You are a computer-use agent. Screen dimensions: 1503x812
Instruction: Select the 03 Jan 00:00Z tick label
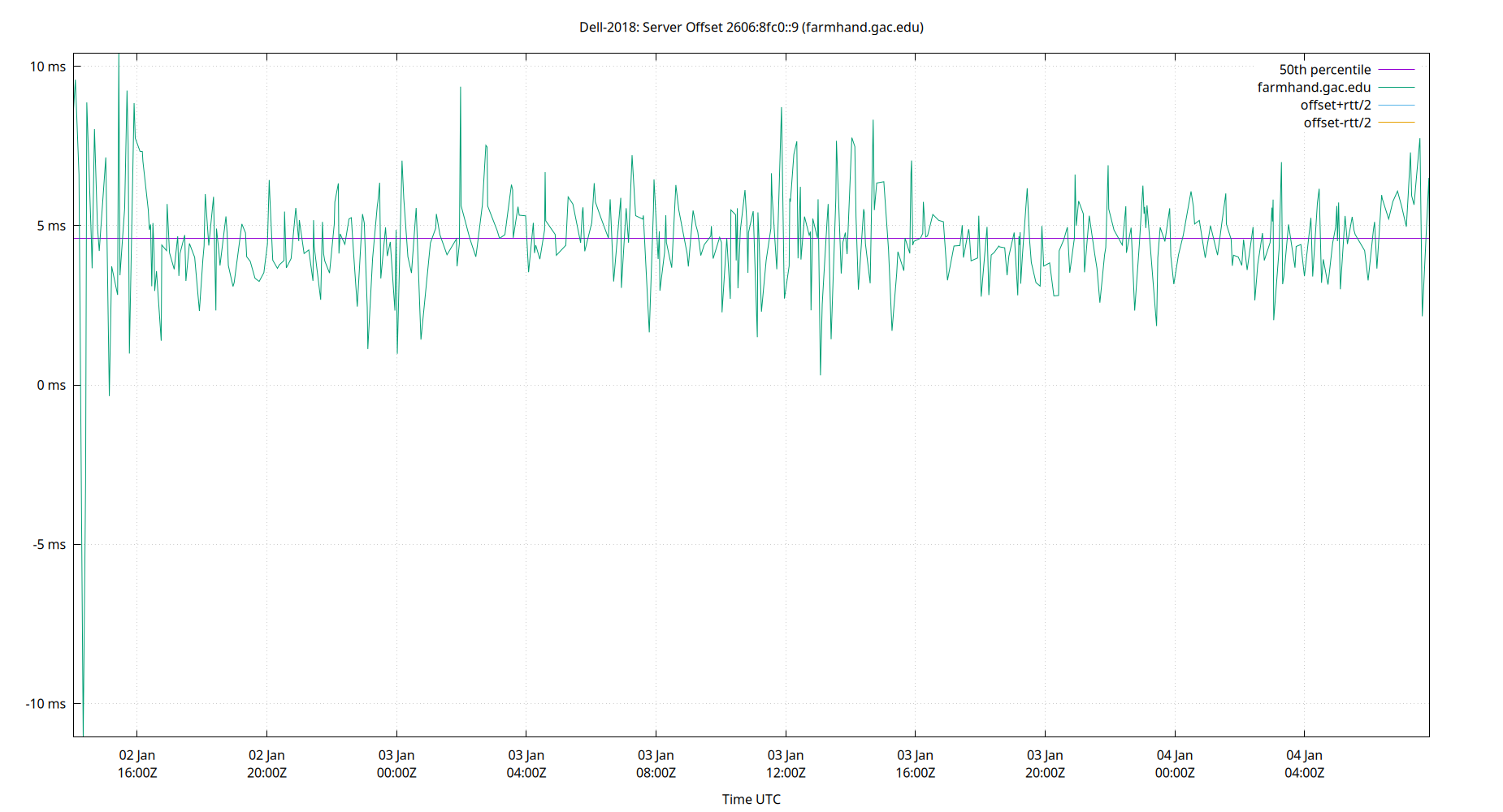tap(396, 763)
